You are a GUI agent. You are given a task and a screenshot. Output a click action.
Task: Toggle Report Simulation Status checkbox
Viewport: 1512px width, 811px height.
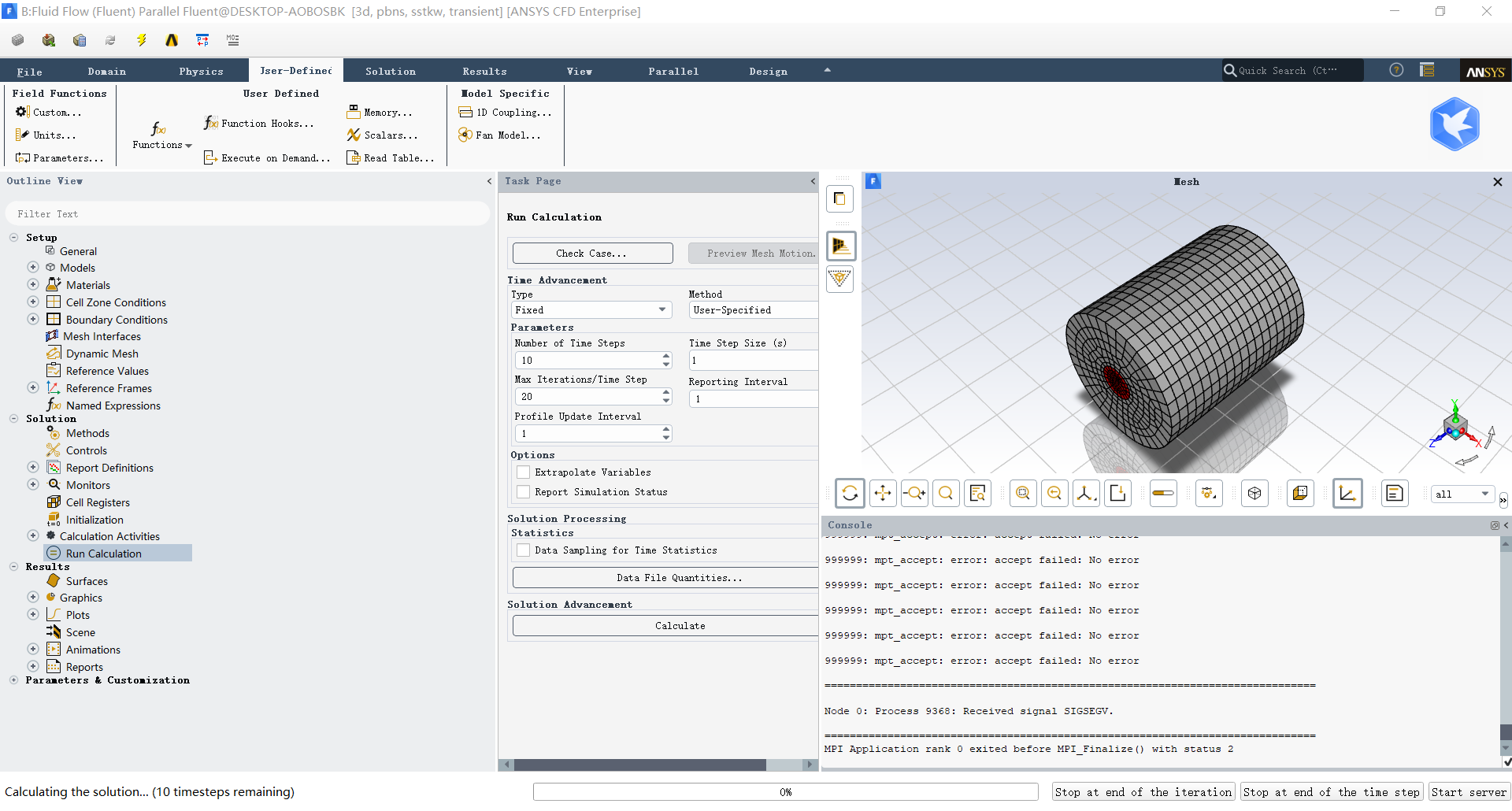coord(523,492)
